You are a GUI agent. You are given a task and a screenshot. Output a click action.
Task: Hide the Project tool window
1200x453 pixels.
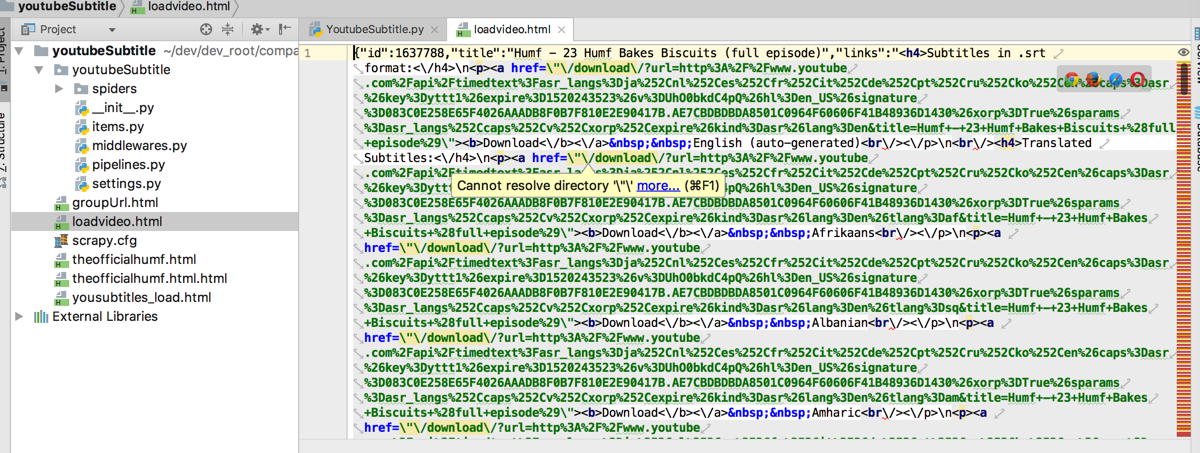pyautogui.click(x=284, y=30)
